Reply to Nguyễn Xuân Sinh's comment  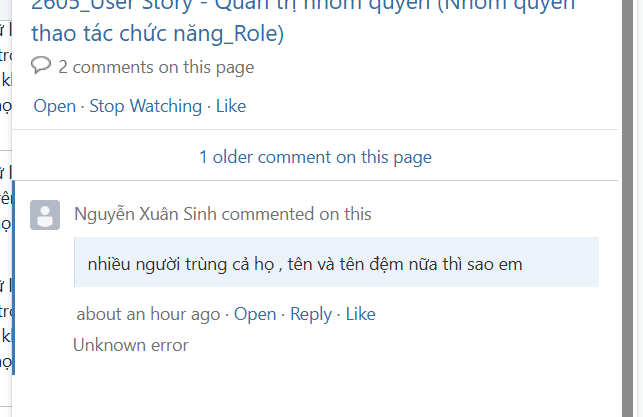tap(310, 314)
